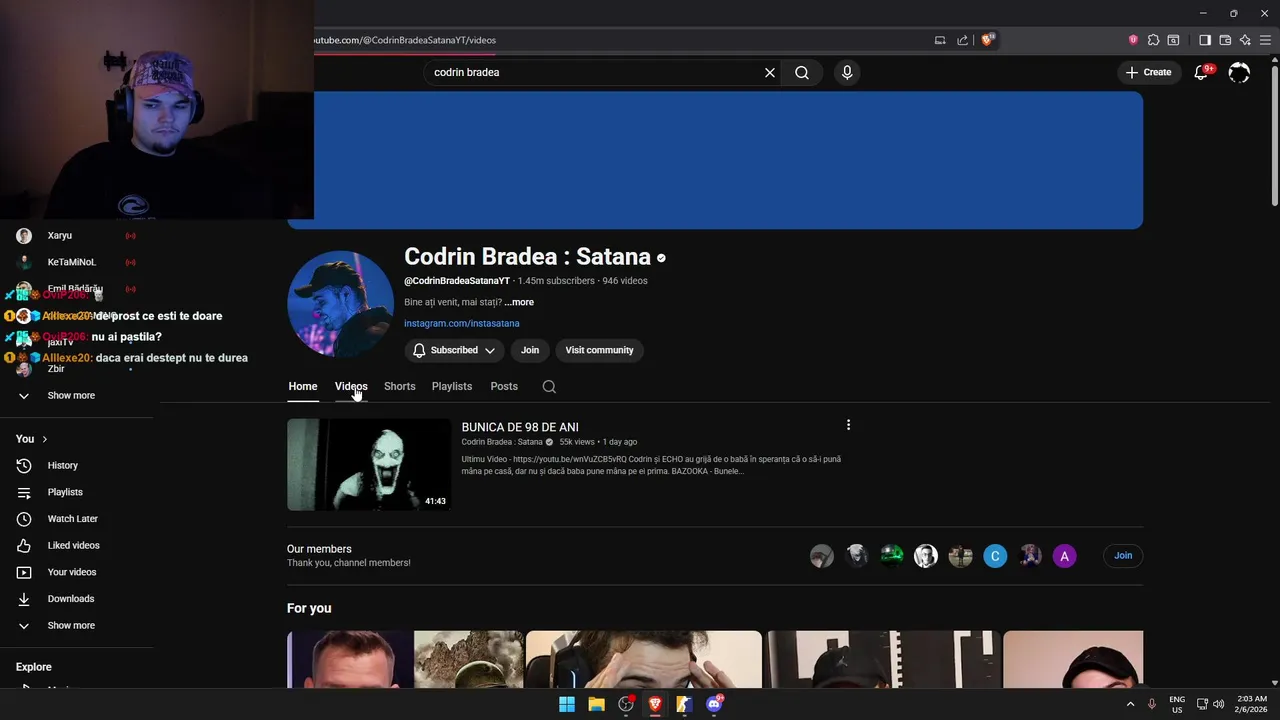Viewport: 1280px width, 720px height.
Task: Open the BUNICA DE 98 DE ANI title link
Action: (520, 427)
